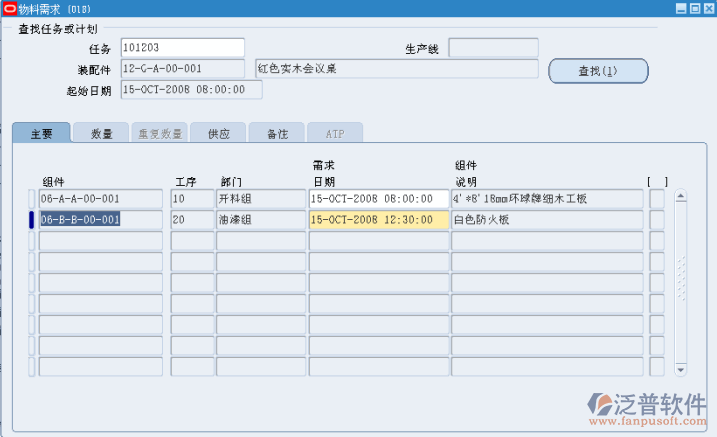The image size is (717, 437).
Task: Click the 起始日期 field
Action: tap(190, 90)
